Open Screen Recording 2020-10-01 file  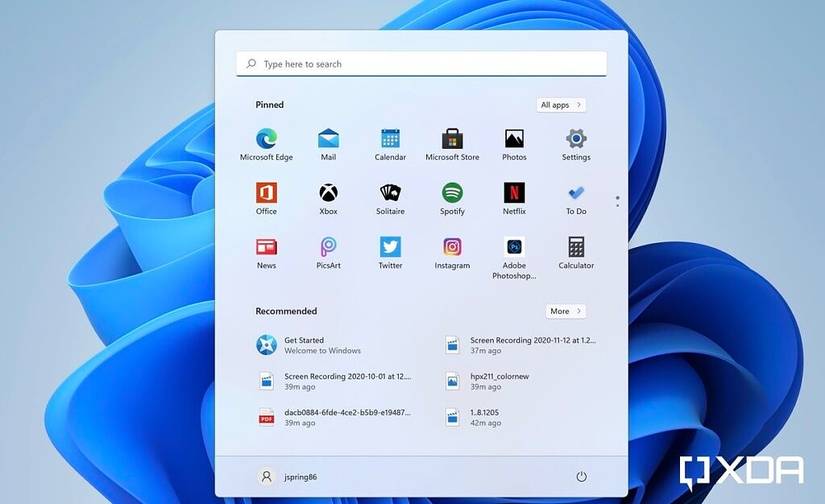coord(333,381)
